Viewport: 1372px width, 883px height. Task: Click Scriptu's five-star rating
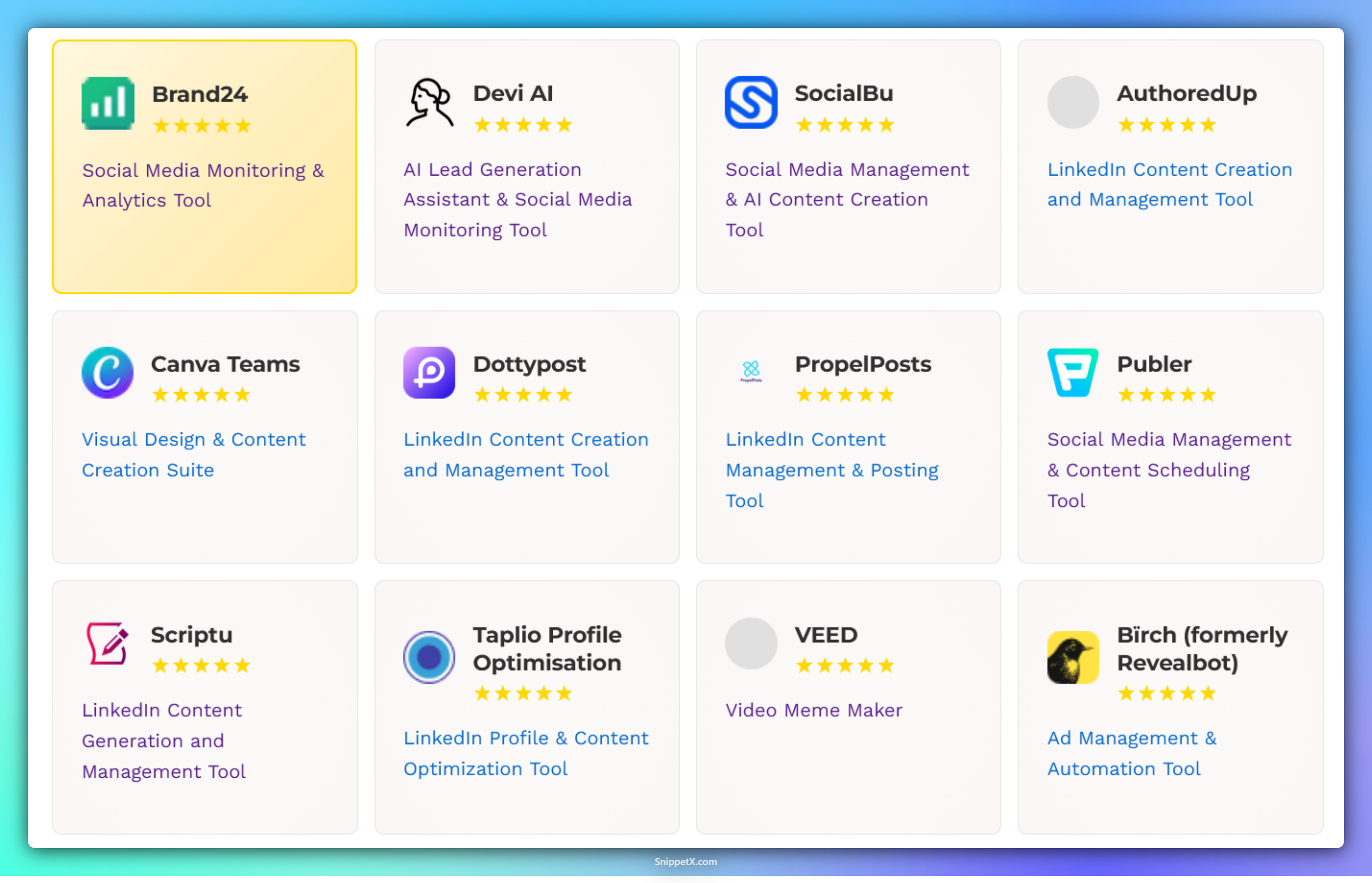pos(201,665)
